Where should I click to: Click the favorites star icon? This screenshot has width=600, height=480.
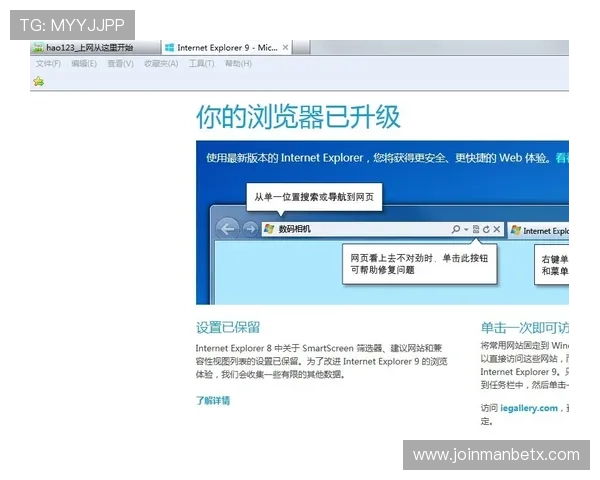39,81
